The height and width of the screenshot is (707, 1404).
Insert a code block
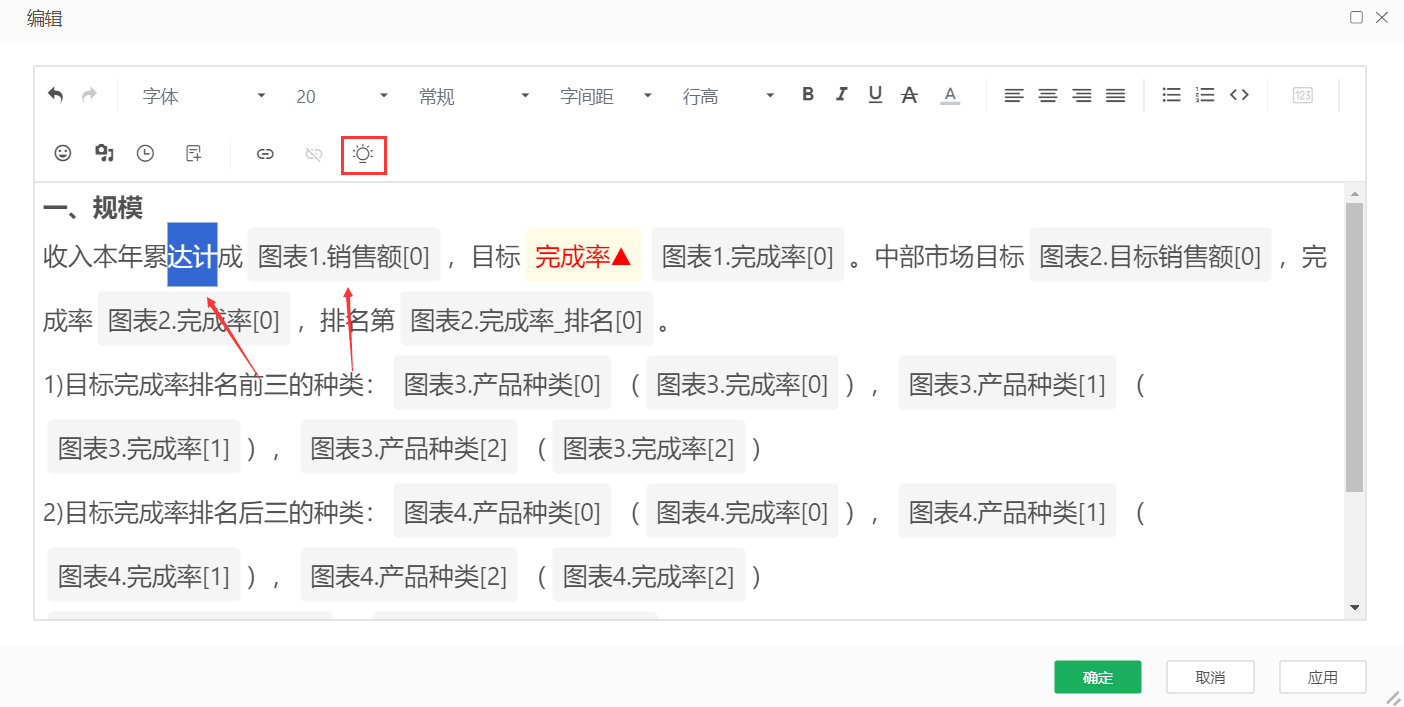point(1239,95)
